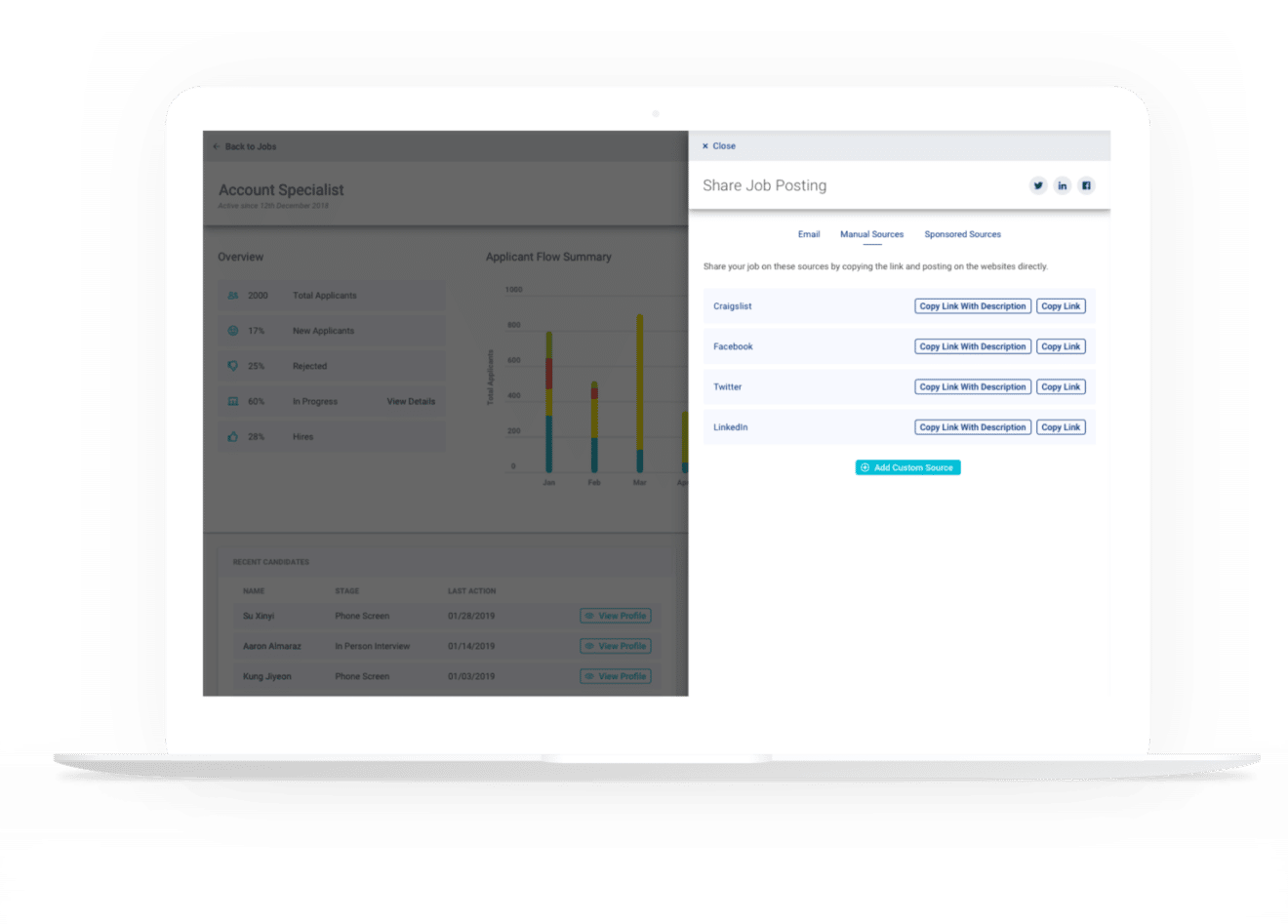The height and width of the screenshot is (924, 1288).
Task: View profile of Su Xinyi
Action: (616, 616)
